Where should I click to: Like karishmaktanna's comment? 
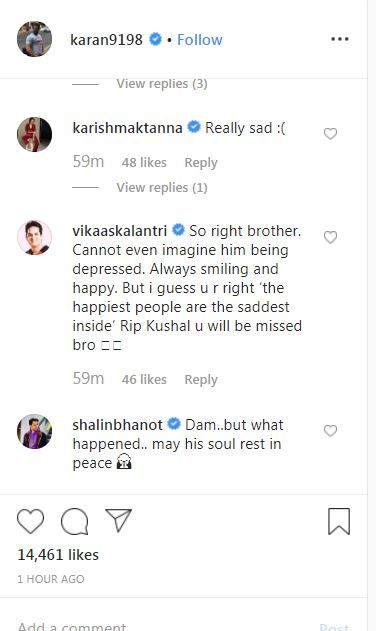click(330, 134)
